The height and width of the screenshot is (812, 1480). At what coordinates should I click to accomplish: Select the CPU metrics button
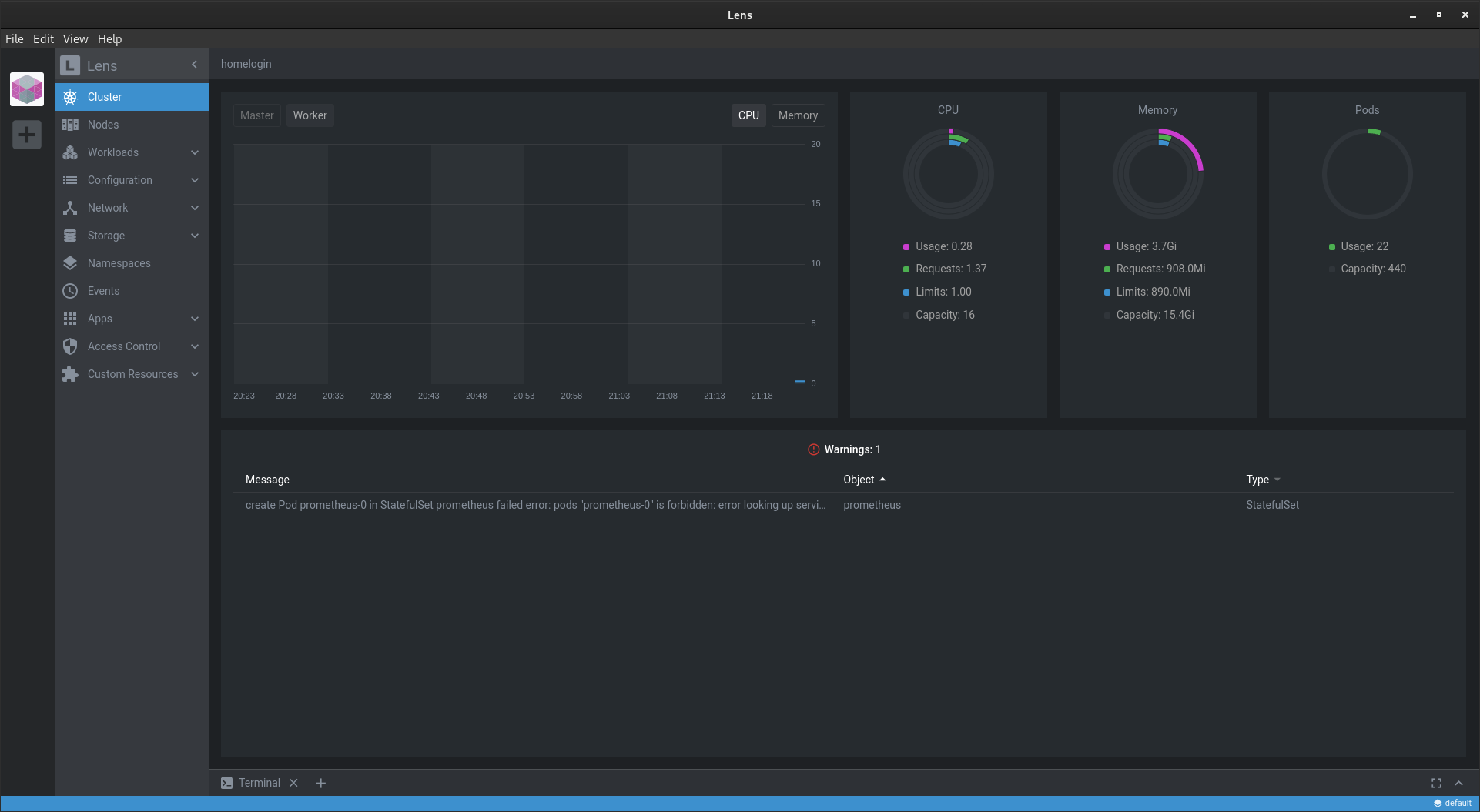click(x=748, y=115)
